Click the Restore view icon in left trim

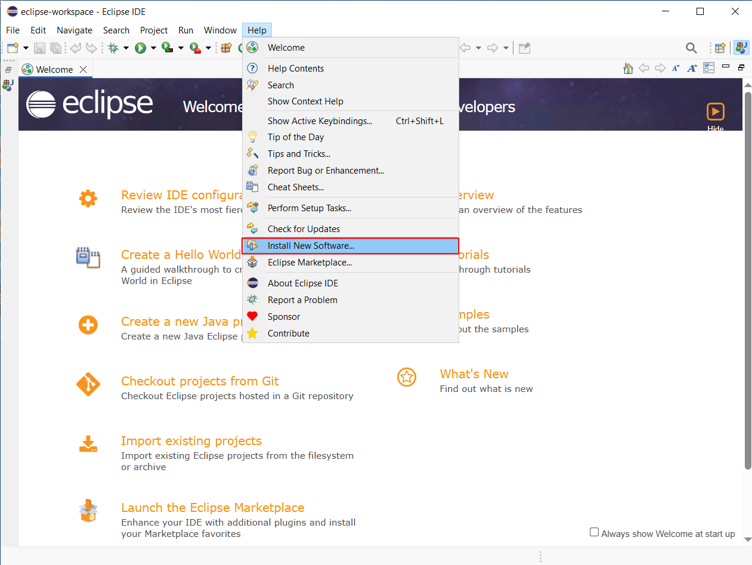pyautogui.click(x=8, y=69)
